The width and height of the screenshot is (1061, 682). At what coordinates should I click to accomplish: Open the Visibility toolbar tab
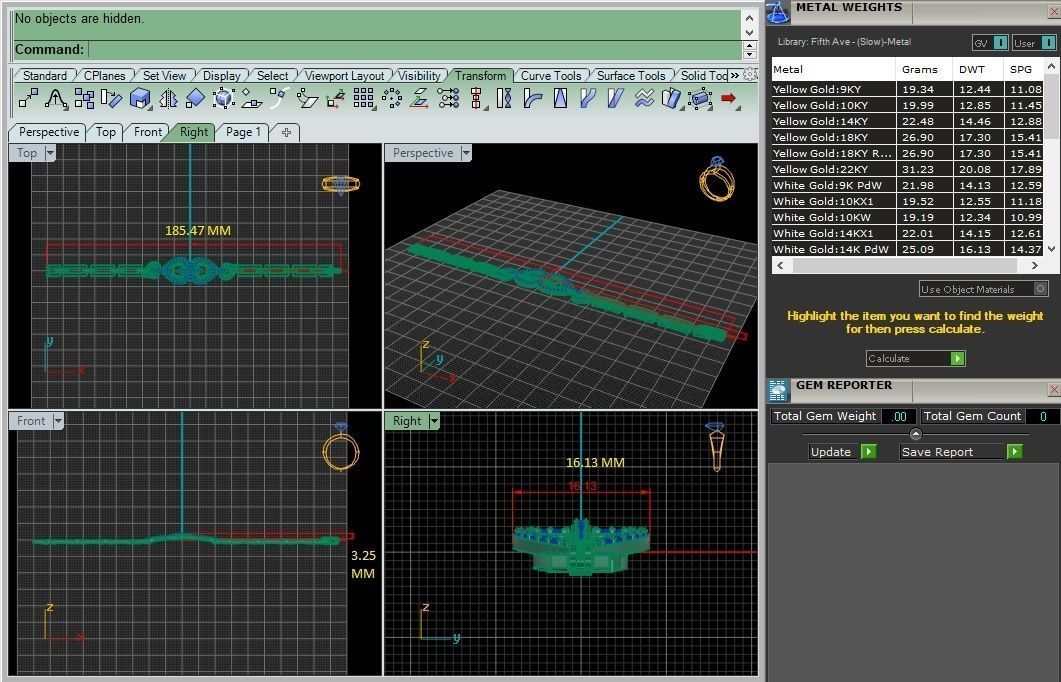pyautogui.click(x=419, y=76)
